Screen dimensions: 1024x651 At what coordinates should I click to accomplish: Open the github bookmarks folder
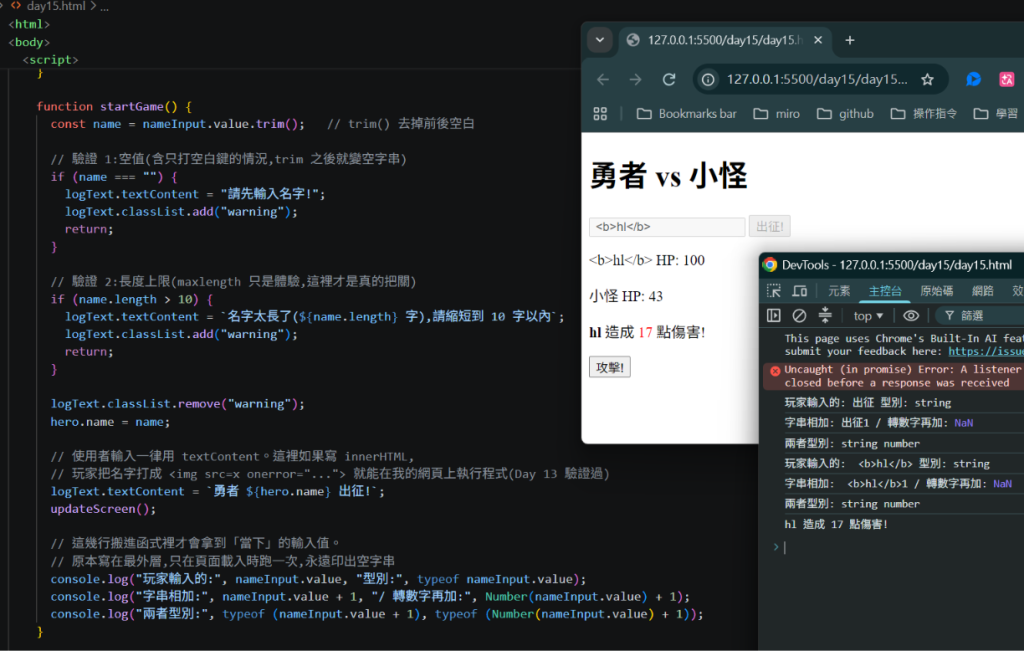point(845,114)
